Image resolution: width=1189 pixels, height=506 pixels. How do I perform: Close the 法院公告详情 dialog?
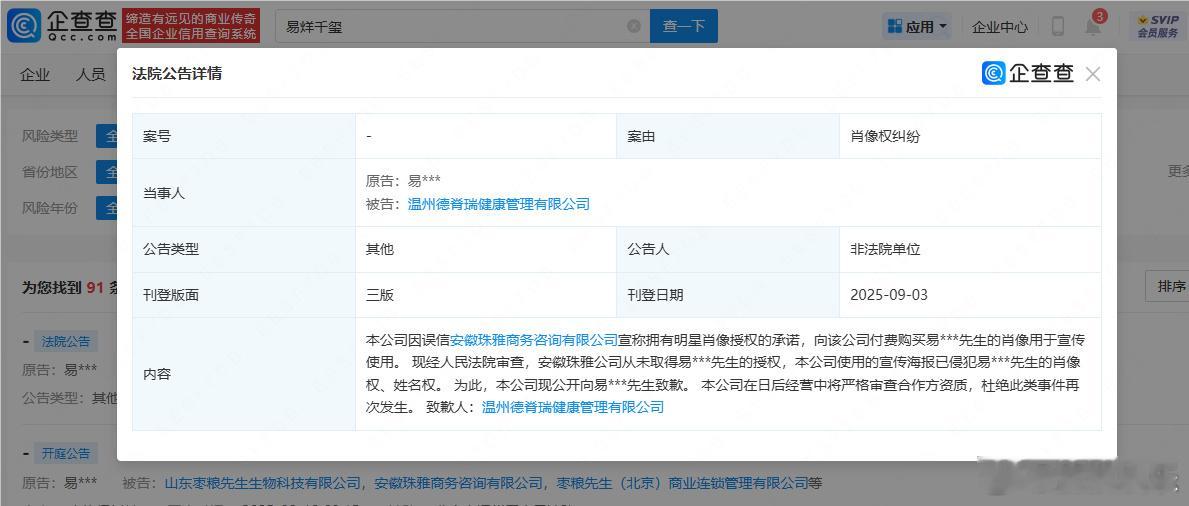[x=1093, y=74]
